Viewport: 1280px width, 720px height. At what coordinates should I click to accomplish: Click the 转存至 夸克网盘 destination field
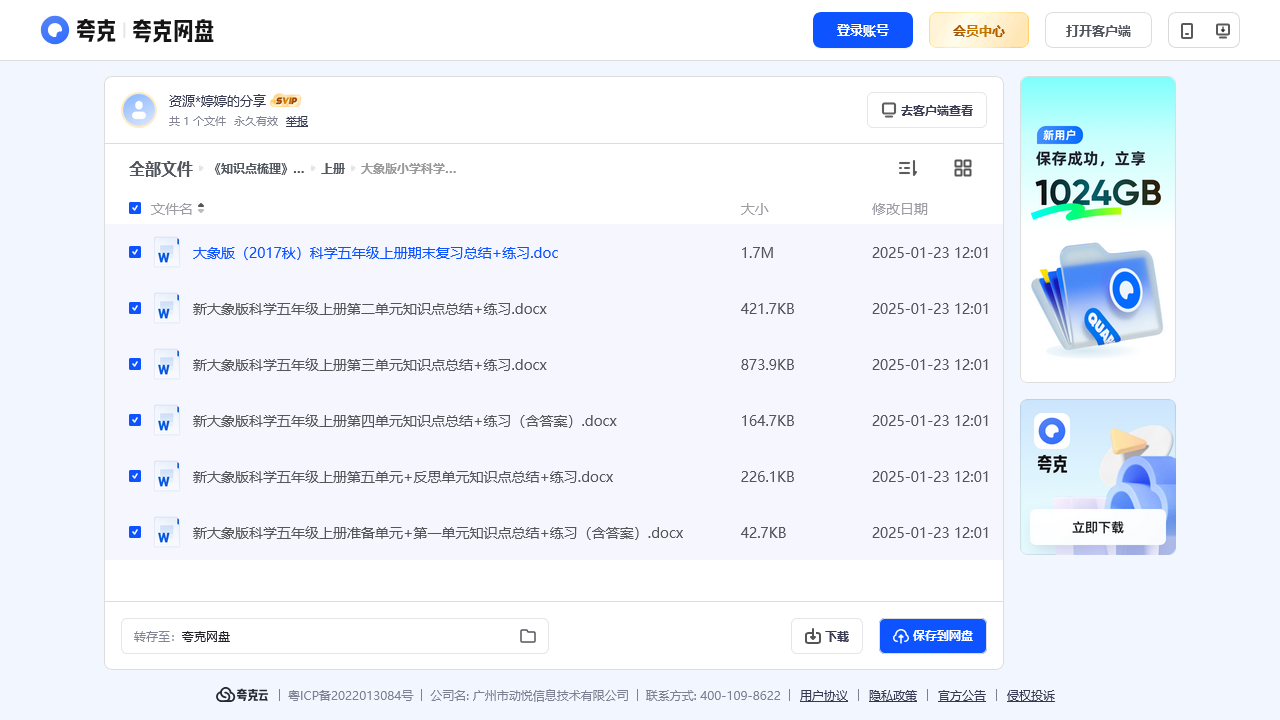(x=335, y=636)
